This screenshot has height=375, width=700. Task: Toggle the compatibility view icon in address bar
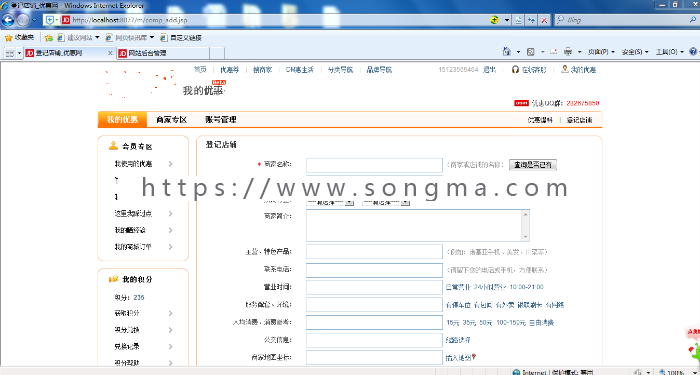tap(518, 20)
